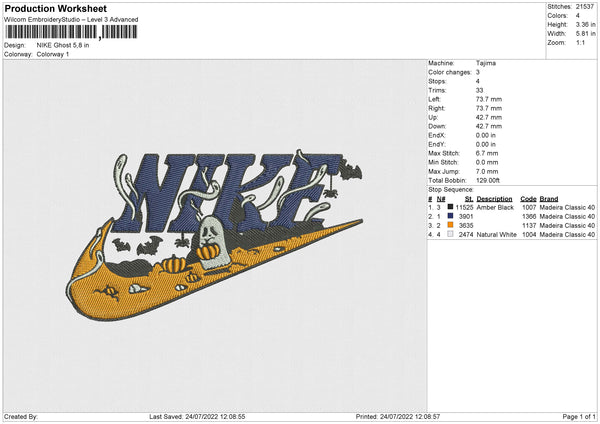Click the 'EndY:' label
Screen dimensions: 600x424
[437, 144]
